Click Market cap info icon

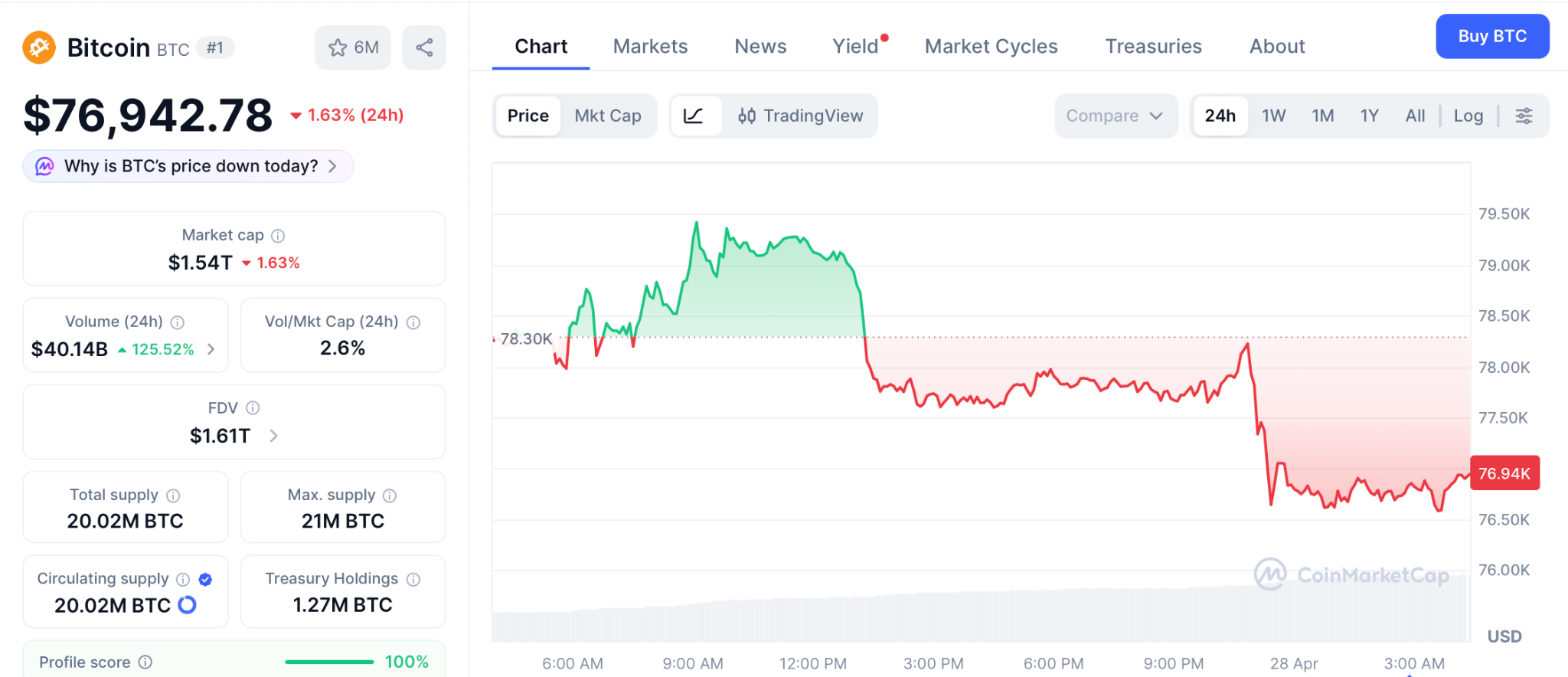click(x=278, y=236)
